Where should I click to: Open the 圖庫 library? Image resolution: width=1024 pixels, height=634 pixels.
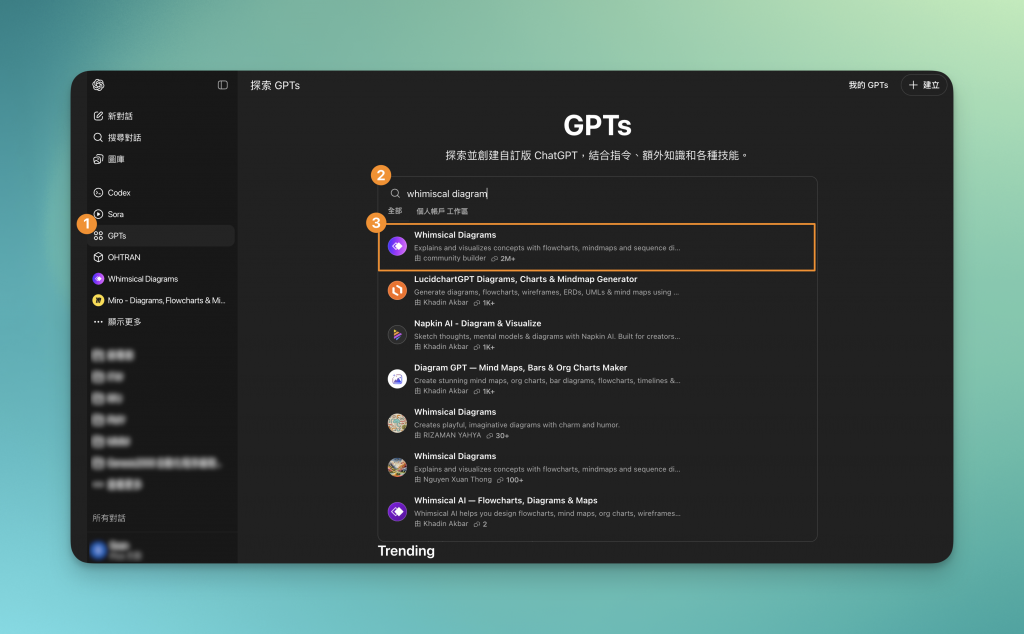click(x=161, y=159)
